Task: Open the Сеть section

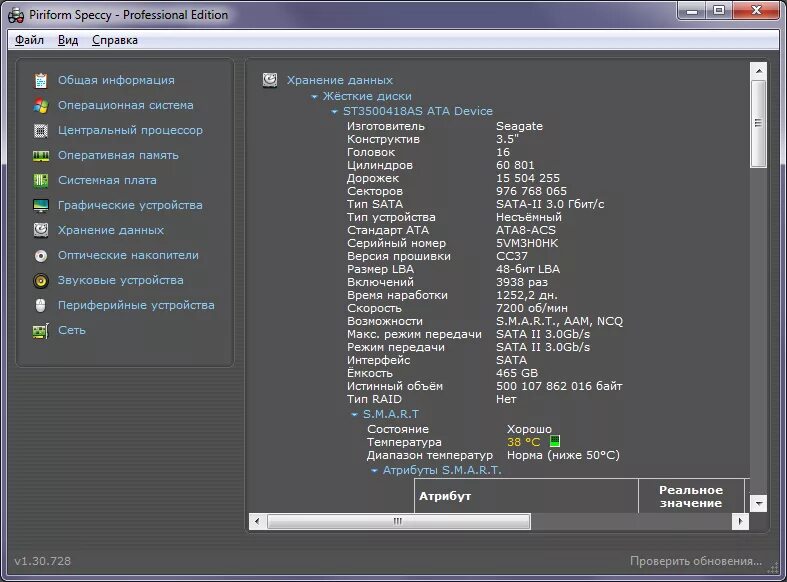Action: (72, 330)
